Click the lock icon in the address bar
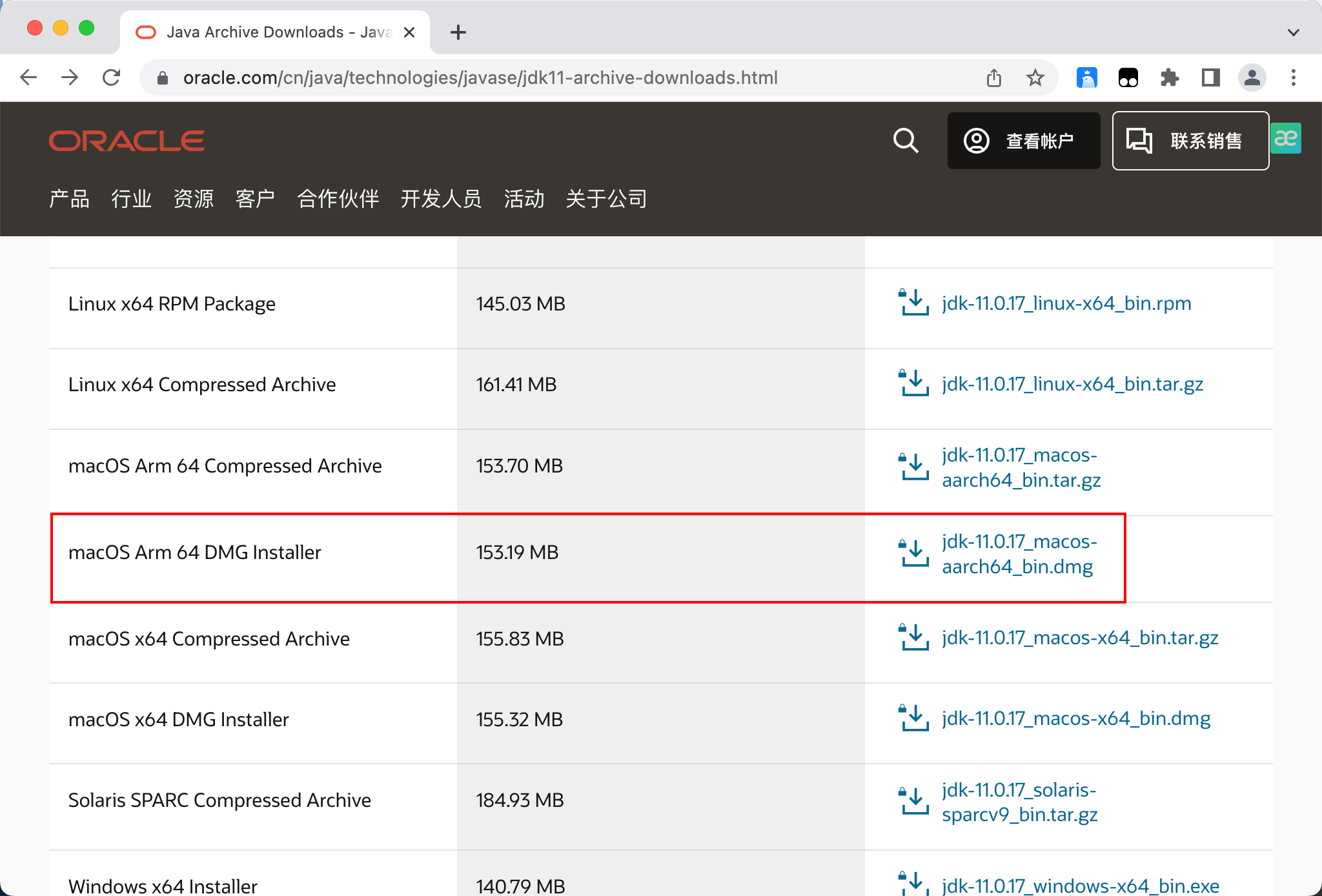Image resolution: width=1322 pixels, height=896 pixels. (163, 78)
